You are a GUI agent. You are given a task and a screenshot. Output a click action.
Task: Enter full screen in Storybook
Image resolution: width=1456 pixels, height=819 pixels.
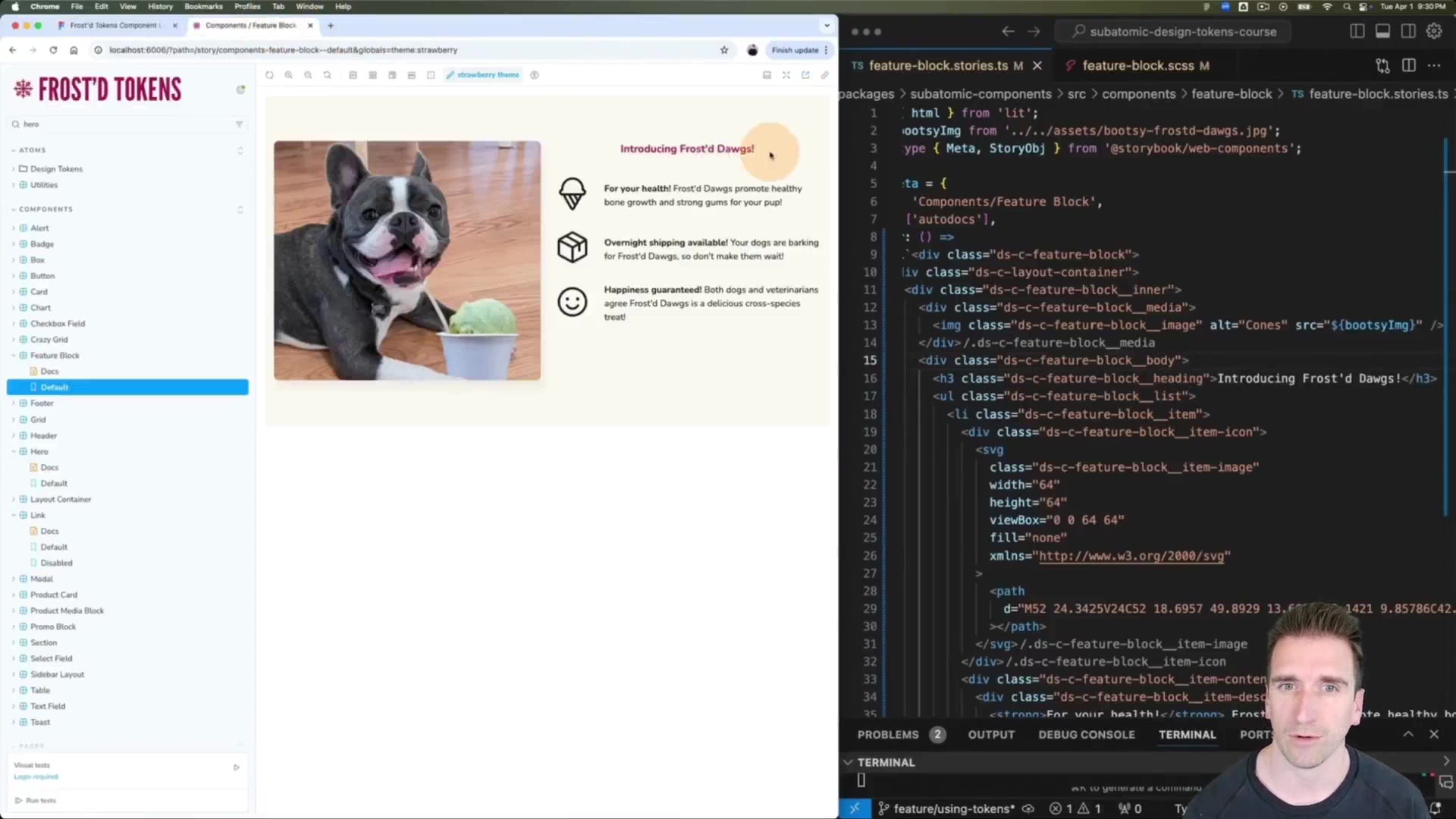786,75
